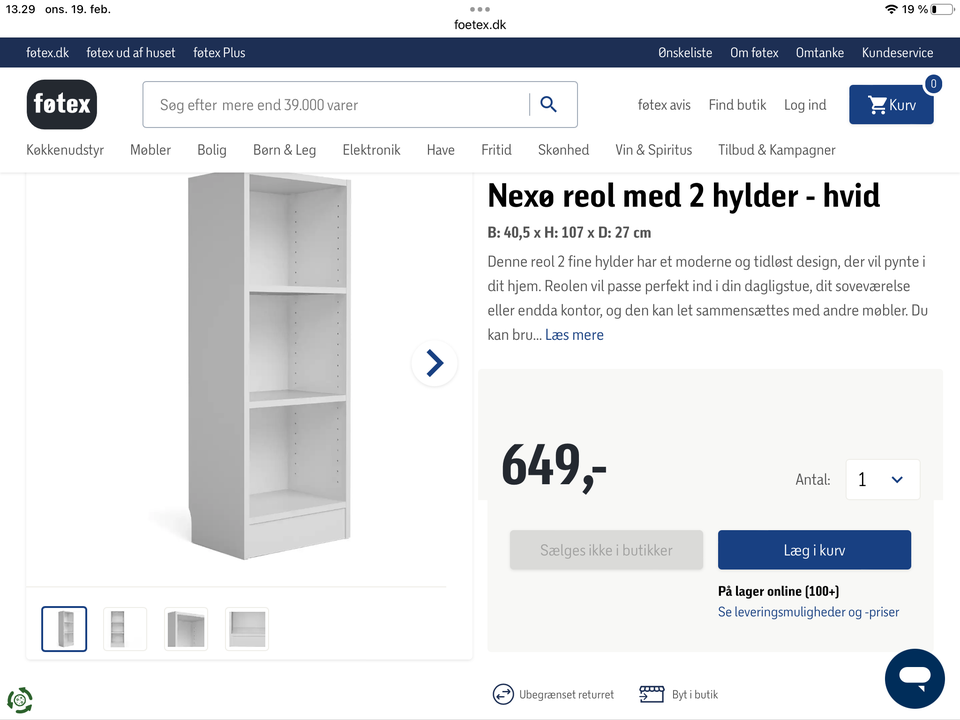Screen dimensions: 960x720
Task: Expand description with Læs mere
Action: [574, 335]
